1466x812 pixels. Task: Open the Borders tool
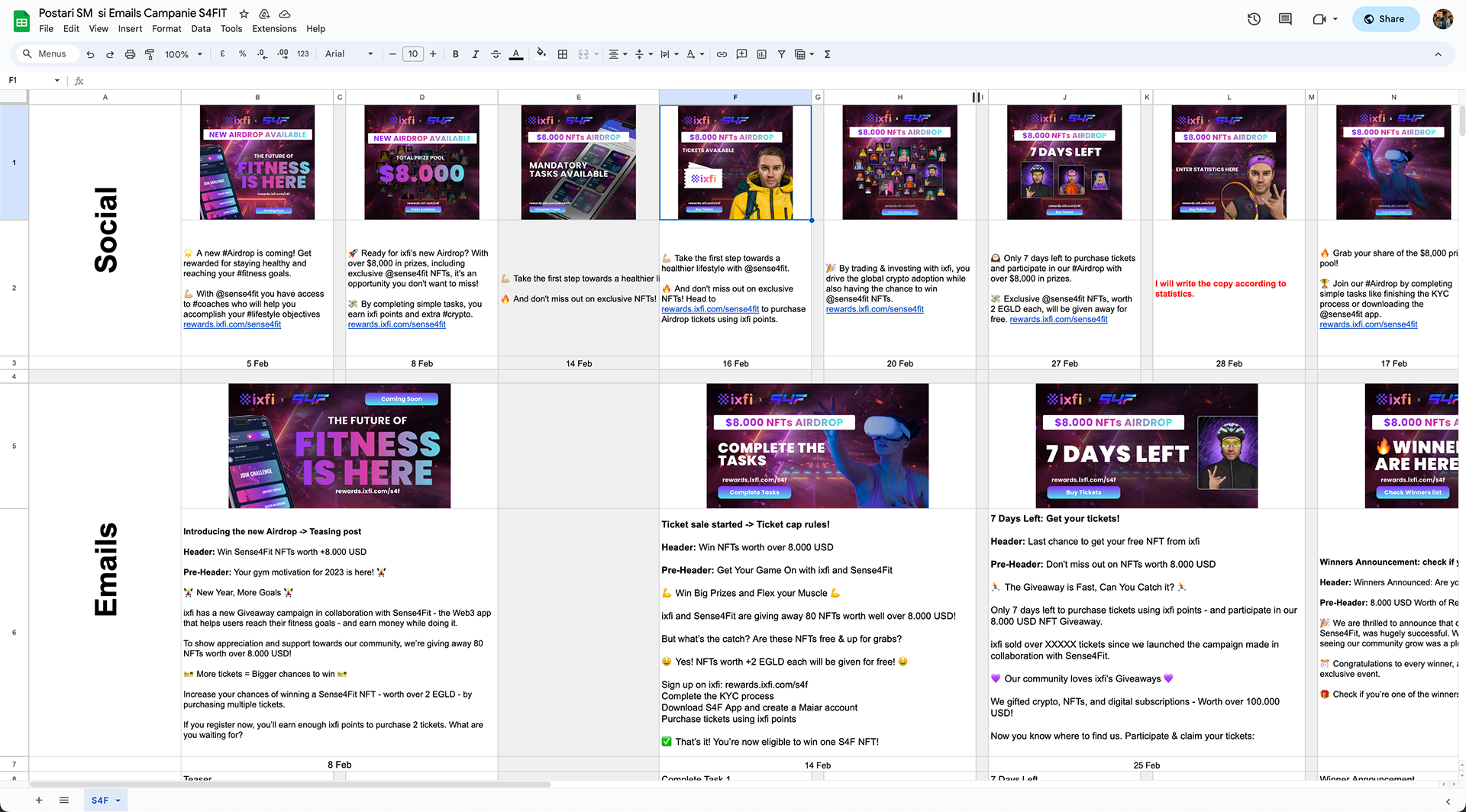coord(563,54)
